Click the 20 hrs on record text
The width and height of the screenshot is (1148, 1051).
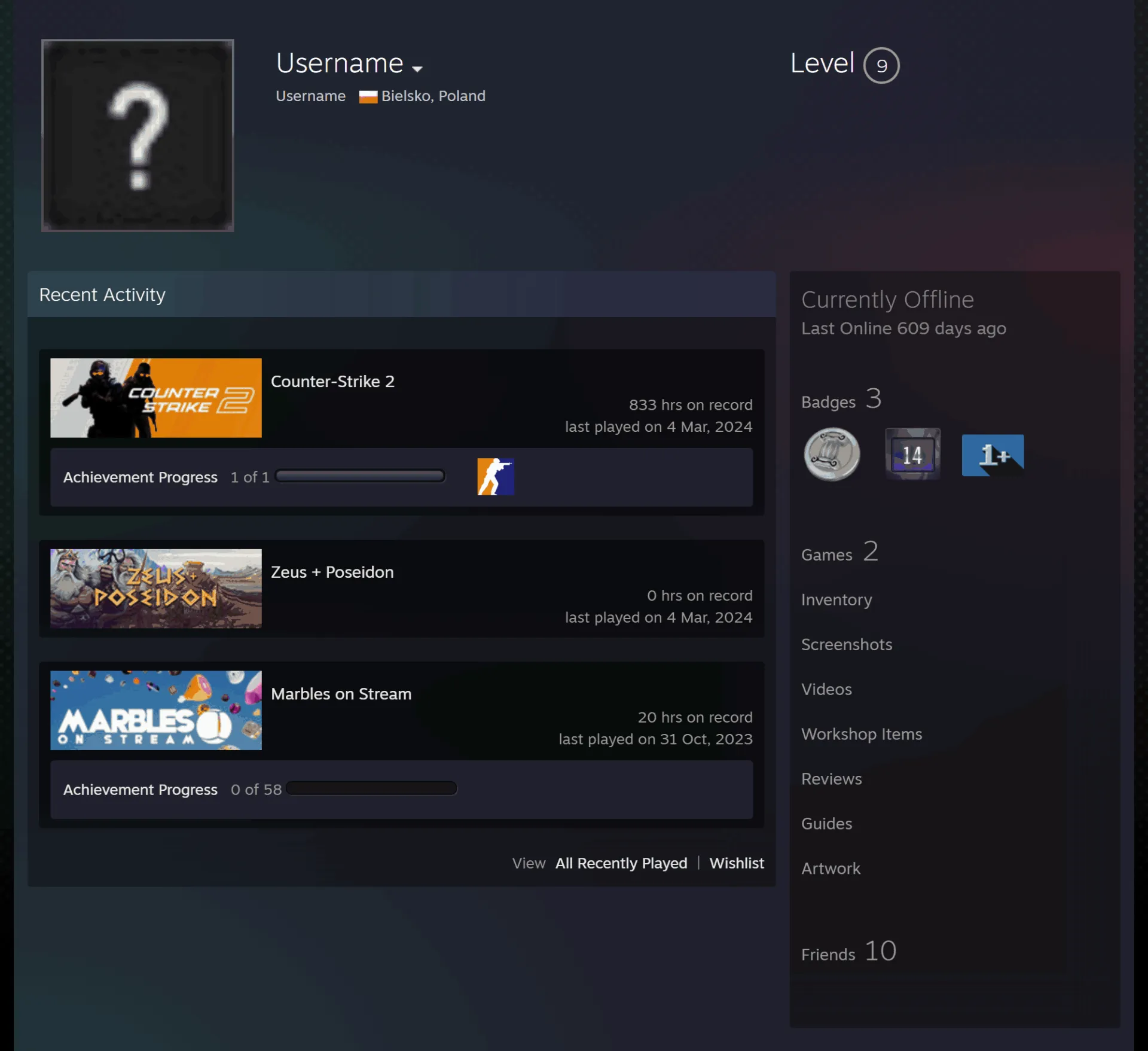tap(695, 717)
